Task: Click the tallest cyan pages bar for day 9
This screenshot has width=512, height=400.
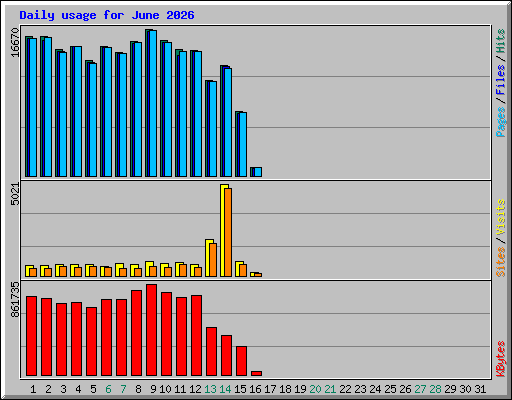Action: tap(153, 103)
